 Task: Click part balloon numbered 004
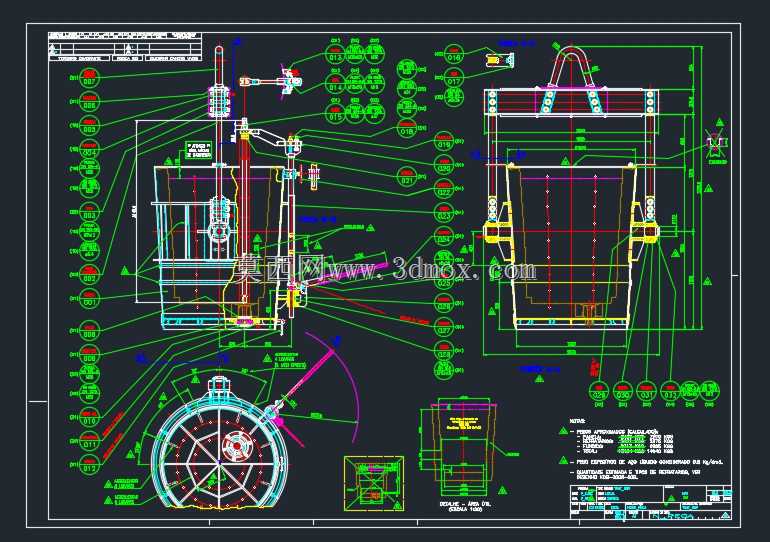coord(89,149)
